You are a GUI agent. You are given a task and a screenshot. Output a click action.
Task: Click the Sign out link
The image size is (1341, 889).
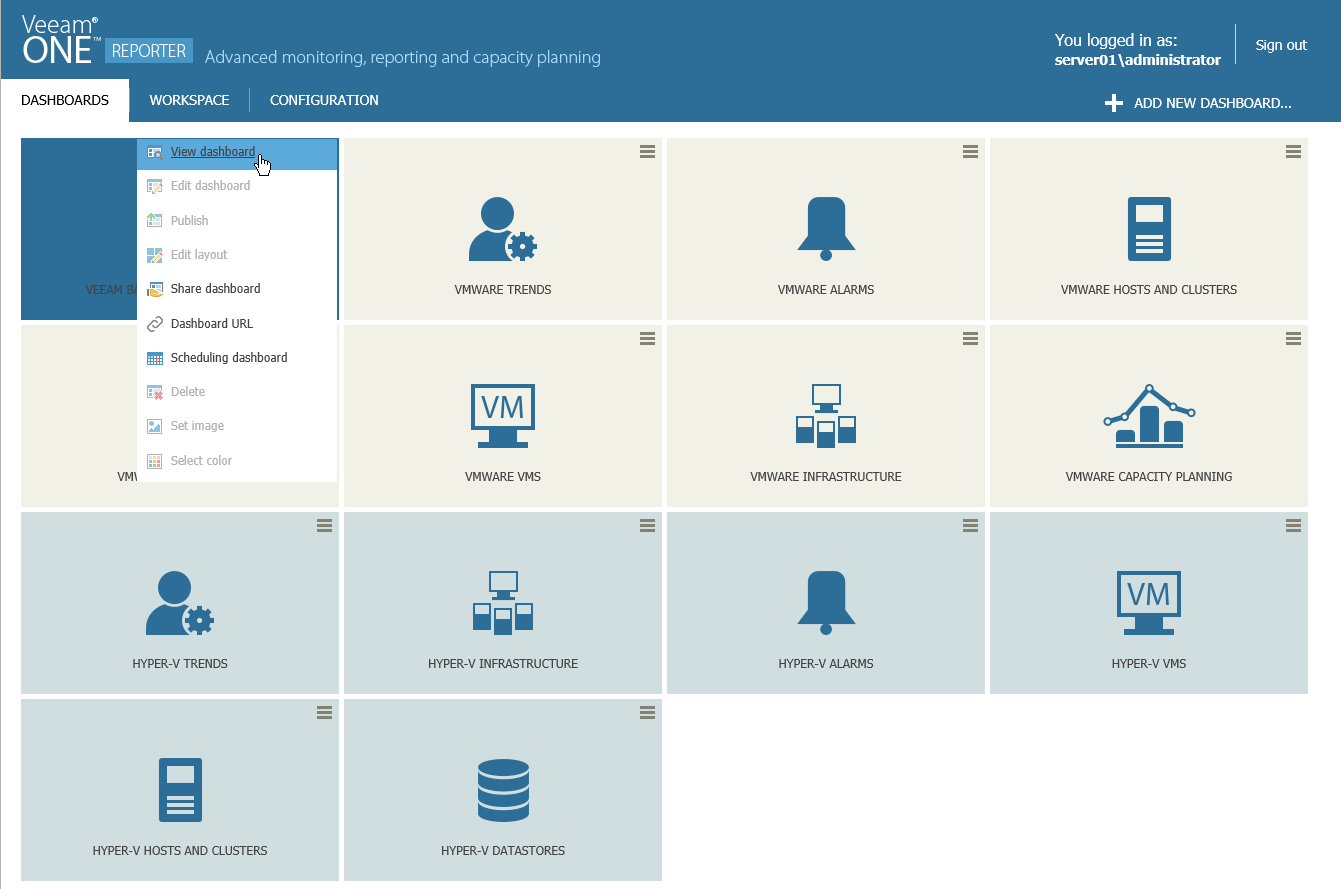click(1281, 45)
